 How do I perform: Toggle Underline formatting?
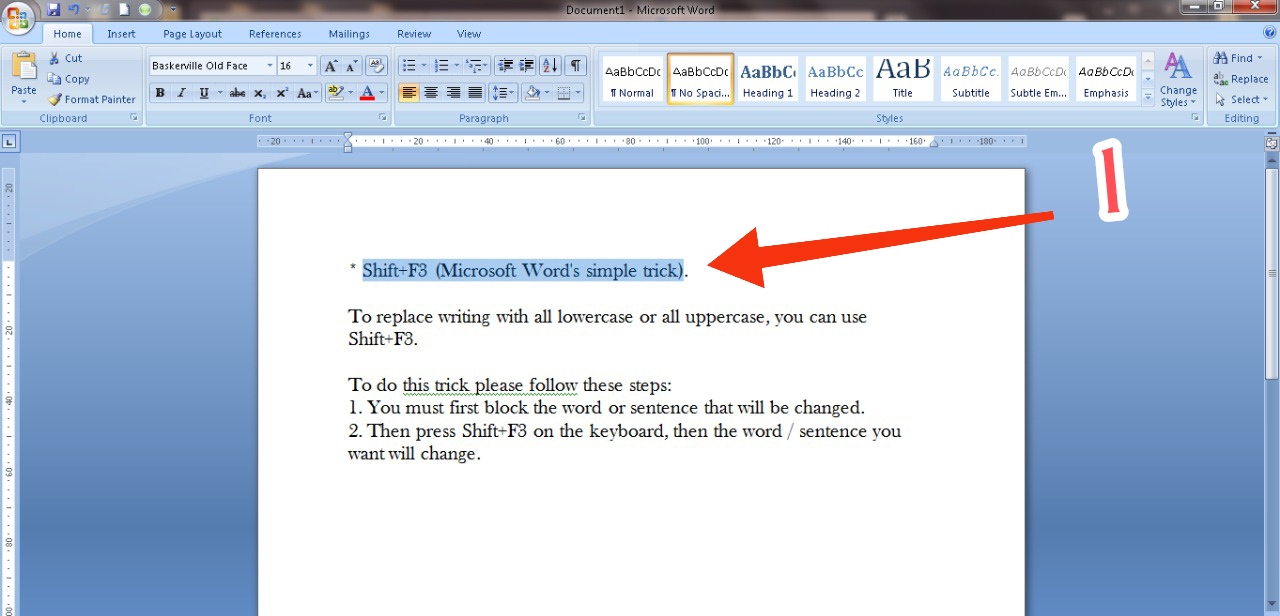204,93
